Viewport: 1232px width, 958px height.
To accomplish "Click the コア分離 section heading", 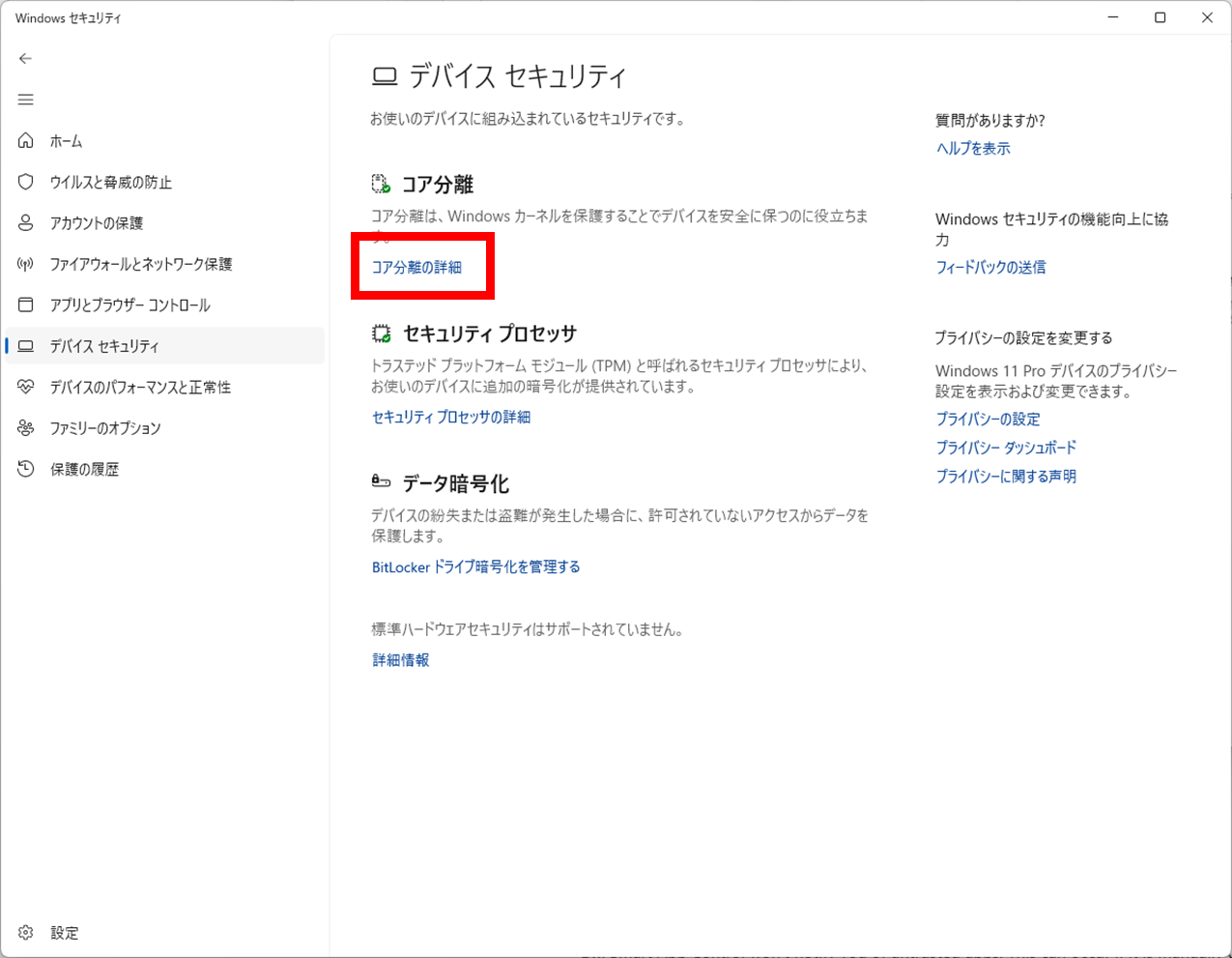I will click(438, 184).
